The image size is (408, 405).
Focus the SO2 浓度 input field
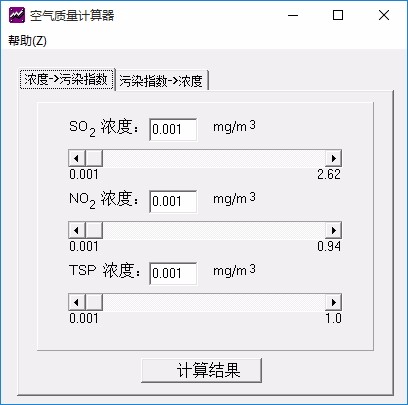tap(173, 130)
